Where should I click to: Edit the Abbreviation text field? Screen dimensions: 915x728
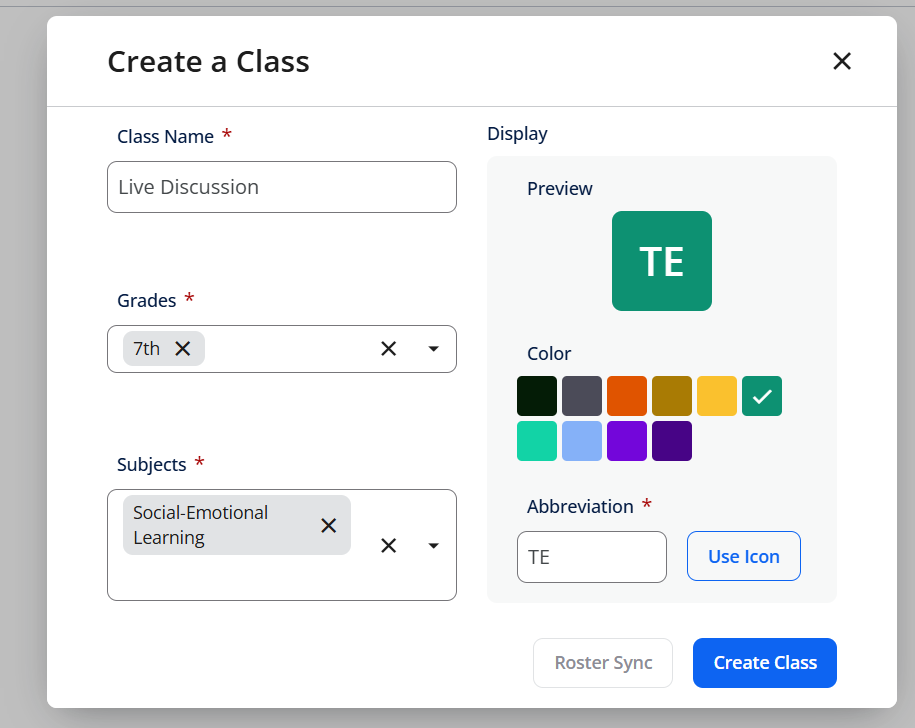[x=592, y=557]
